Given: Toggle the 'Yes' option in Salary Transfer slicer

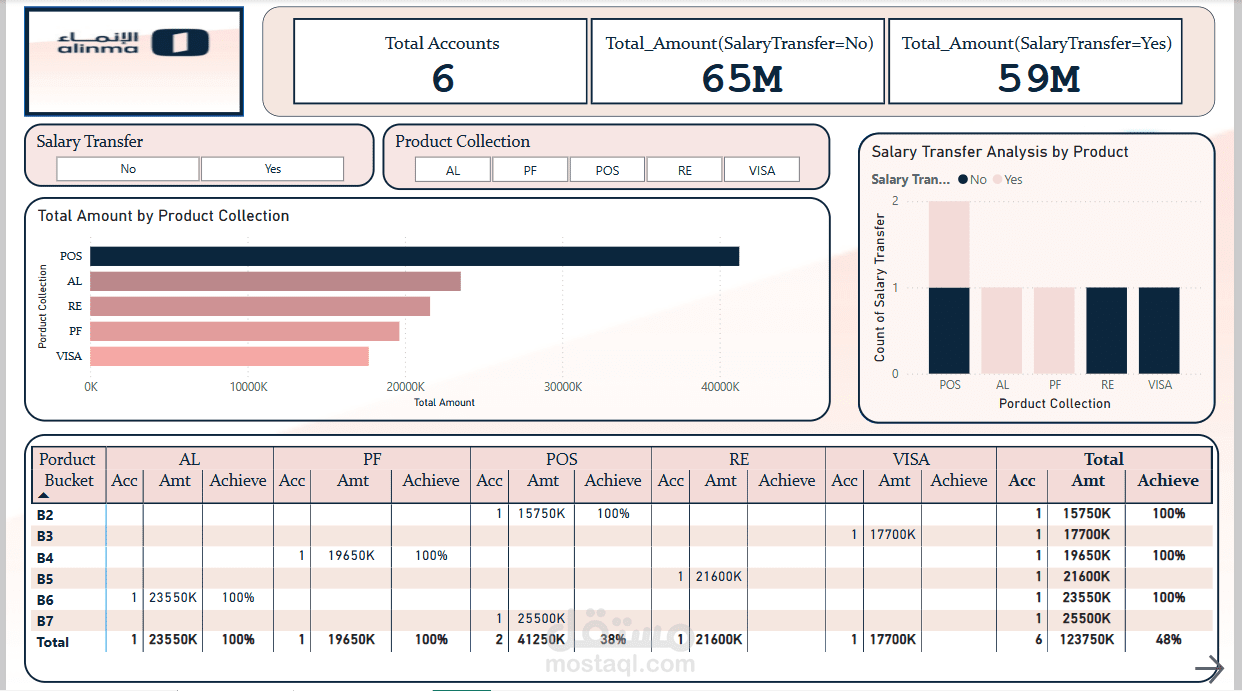Looking at the screenshot, I should click(x=272, y=168).
